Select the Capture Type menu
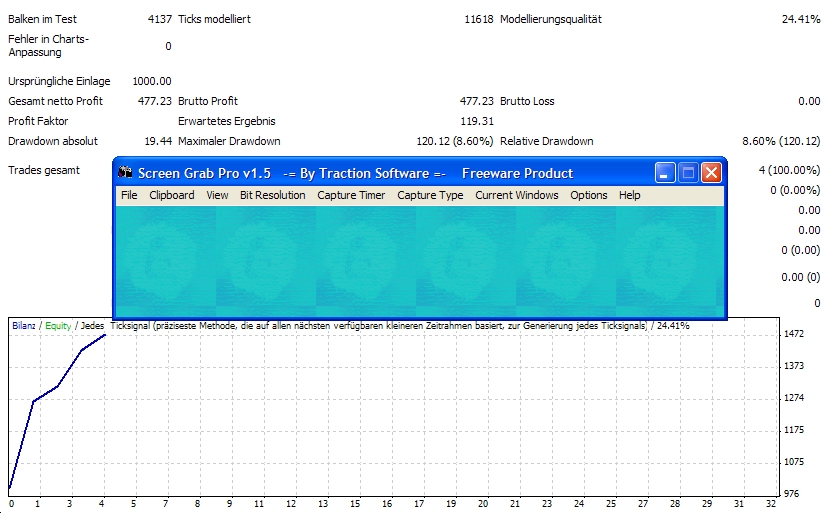This screenshot has height=513, width=828. 430,195
